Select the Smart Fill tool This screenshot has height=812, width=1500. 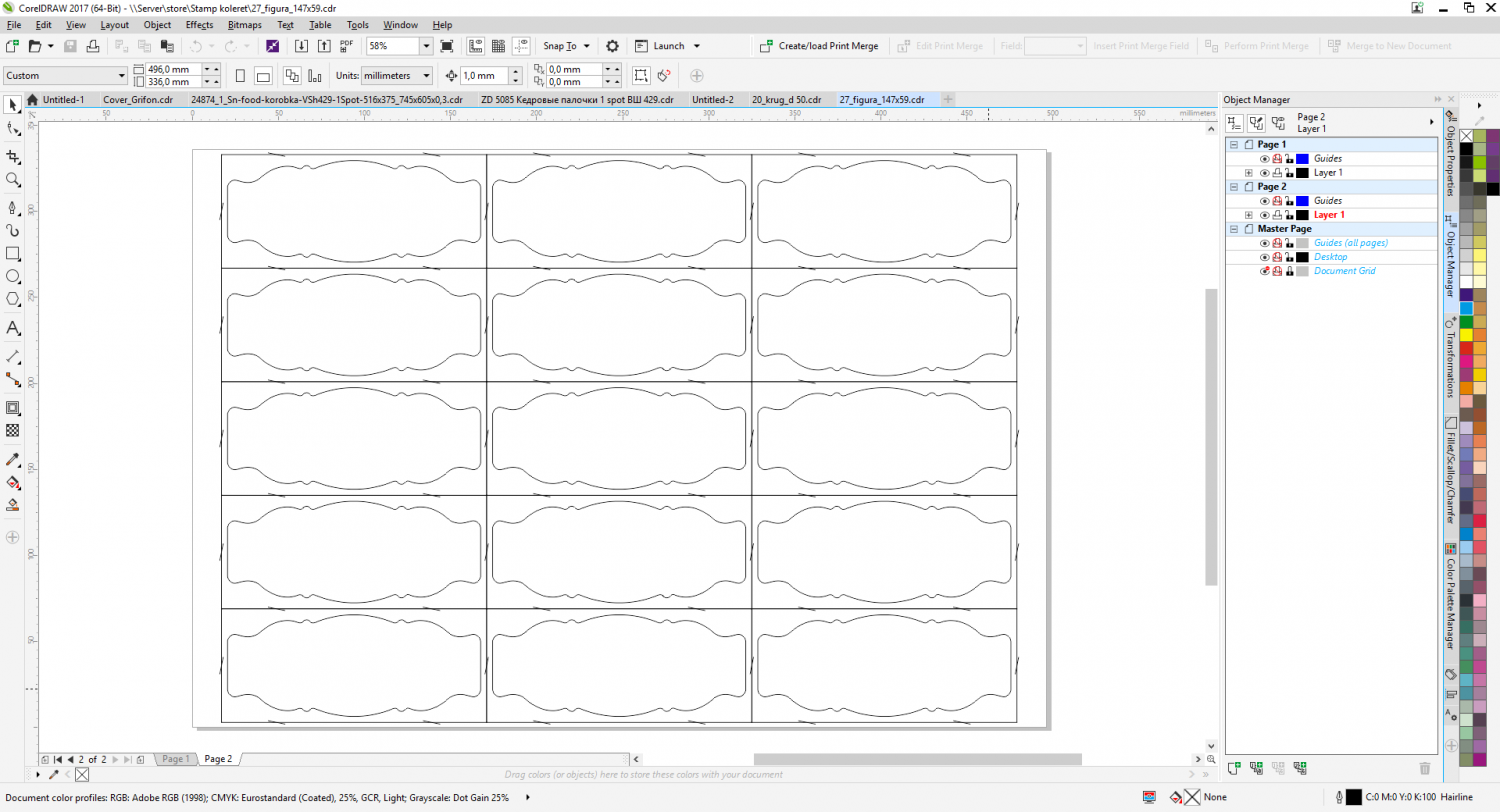coord(13,505)
